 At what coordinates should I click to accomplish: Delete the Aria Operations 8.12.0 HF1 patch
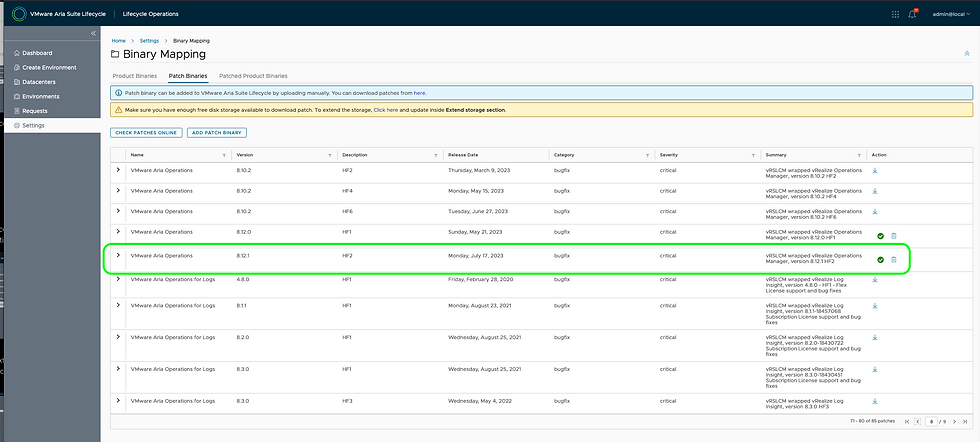click(893, 236)
